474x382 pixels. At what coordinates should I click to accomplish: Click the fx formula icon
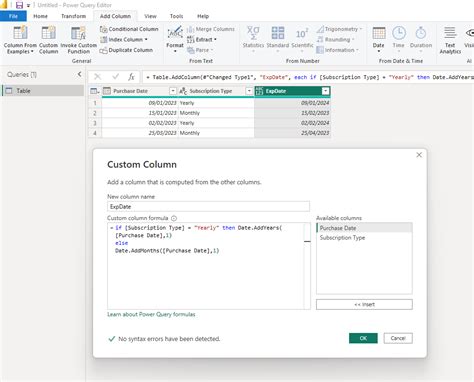(131, 77)
